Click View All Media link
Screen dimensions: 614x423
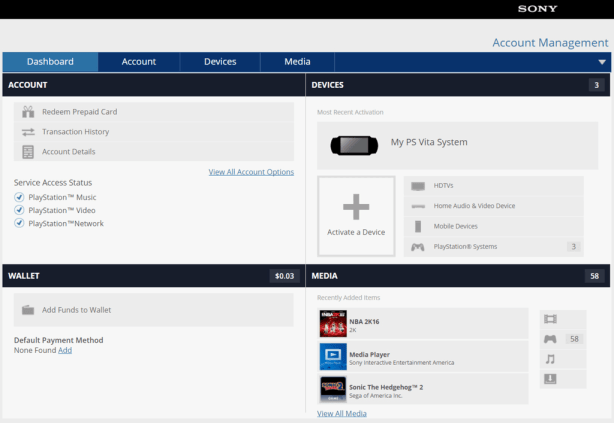pyautogui.click(x=342, y=414)
